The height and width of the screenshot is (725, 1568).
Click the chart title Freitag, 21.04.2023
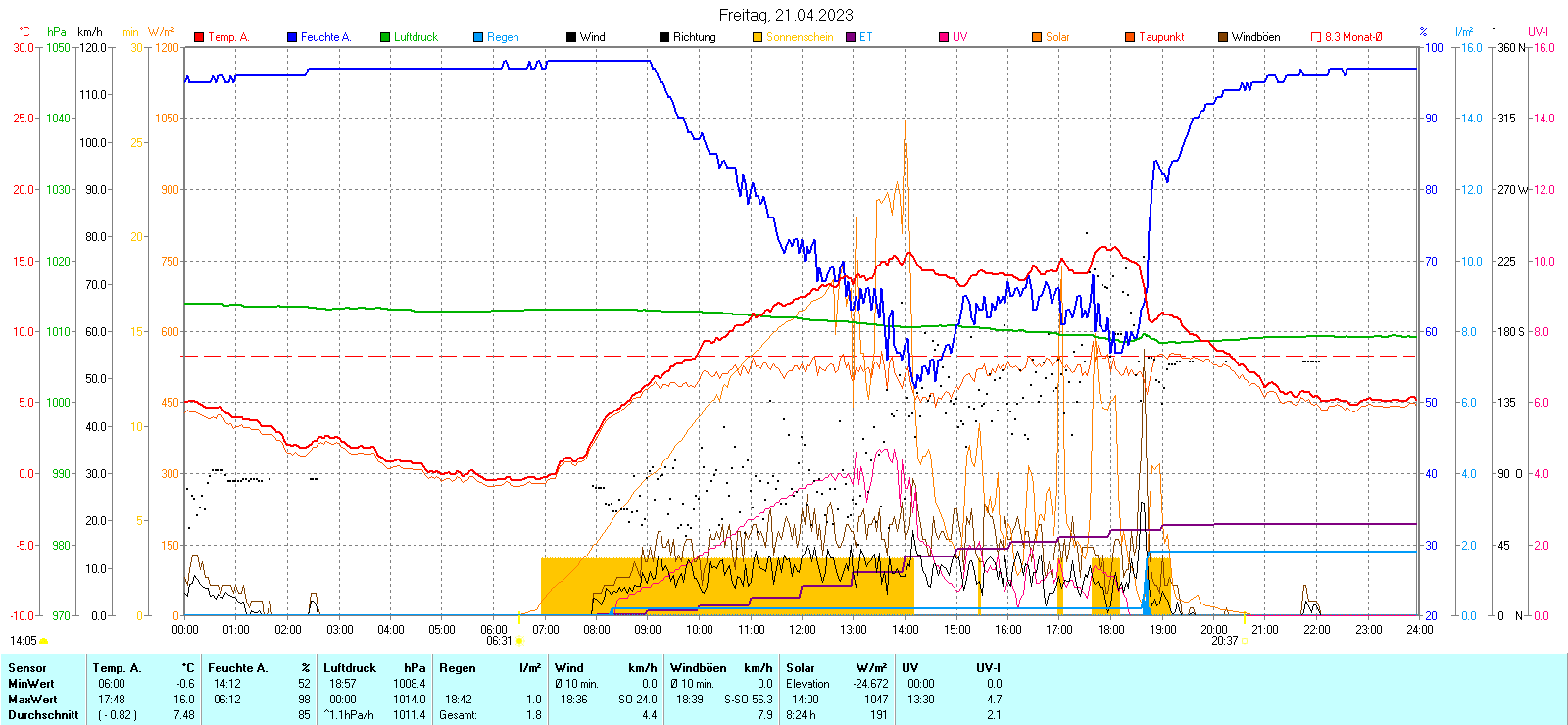(786, 15)
